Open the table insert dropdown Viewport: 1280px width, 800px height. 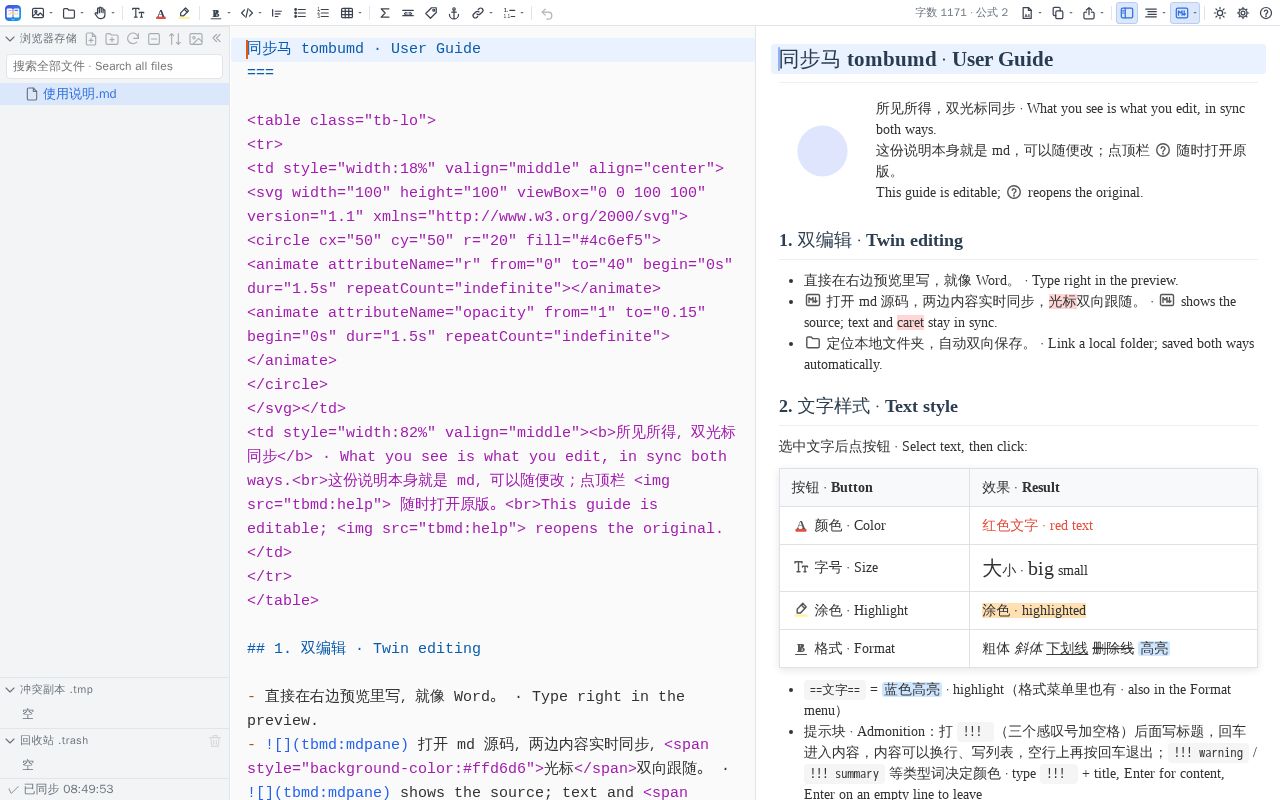[x=351, y=13]
